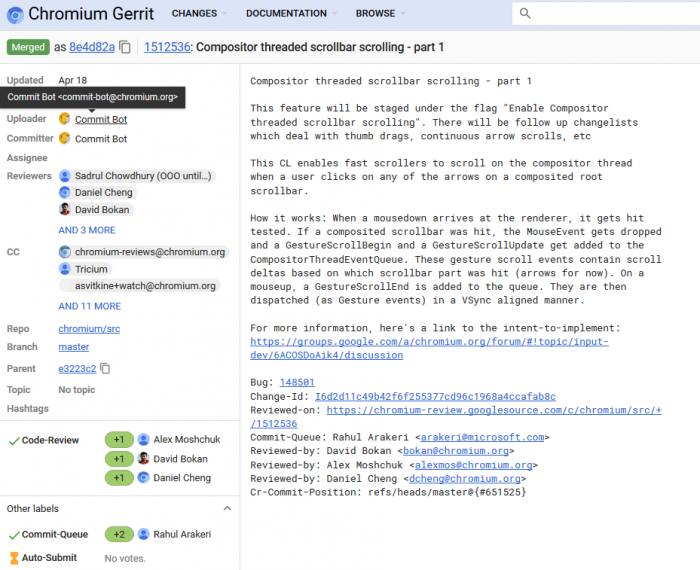700x570 pixels.
Task: Open change number 1512536 link
Action: tap(166, 47)
